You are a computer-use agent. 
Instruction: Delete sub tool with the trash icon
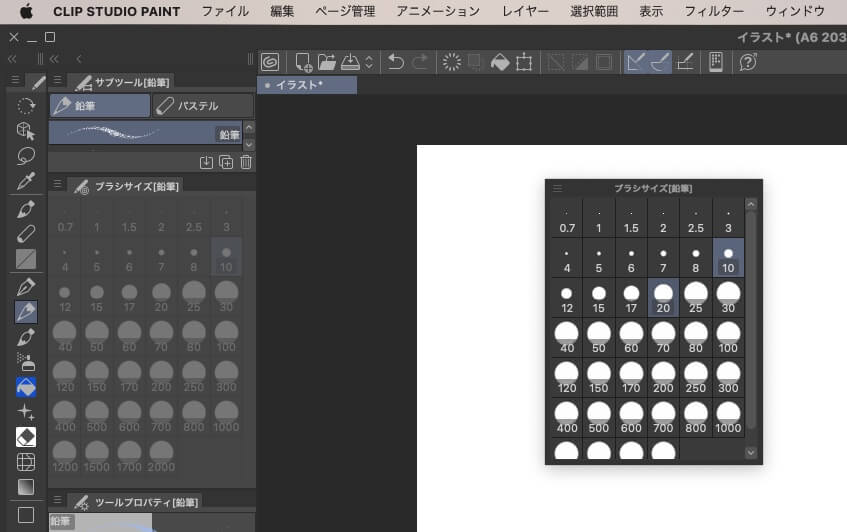(246, 162)
